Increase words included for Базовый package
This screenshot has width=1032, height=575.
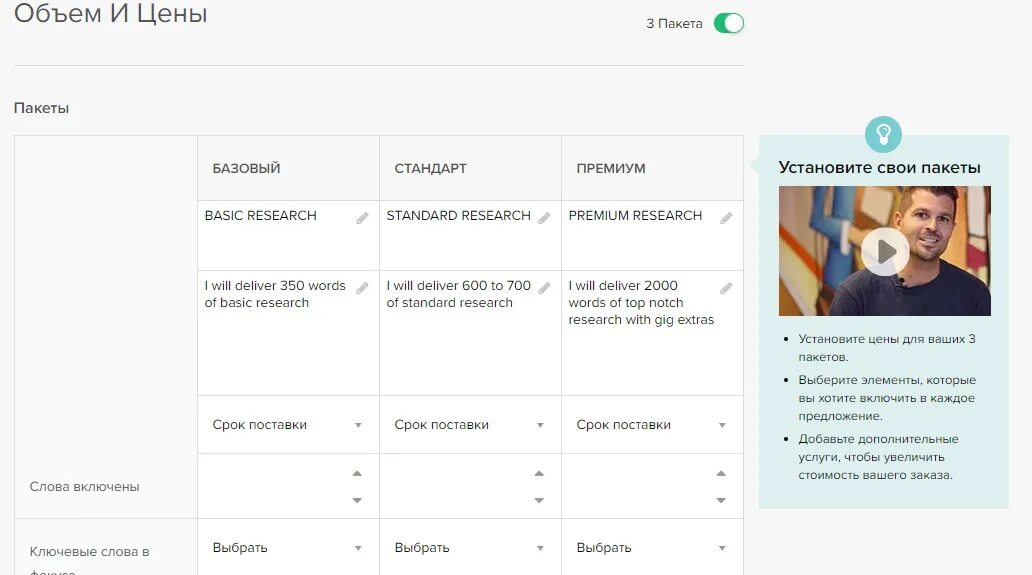click(x=357, y=473)
